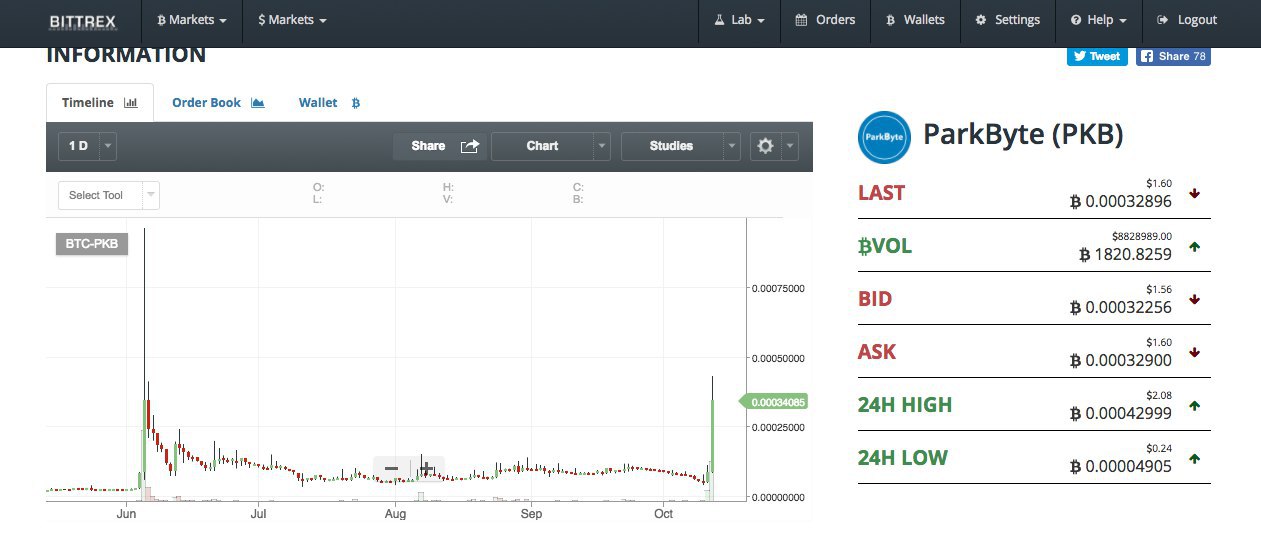
Task: Click the BVOL row up arrow
Action: [x=1194, y=246]
